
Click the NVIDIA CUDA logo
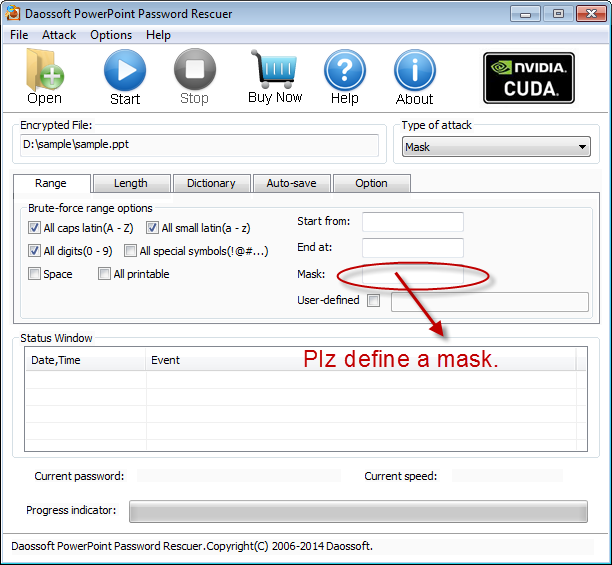(x=529, y=78)
